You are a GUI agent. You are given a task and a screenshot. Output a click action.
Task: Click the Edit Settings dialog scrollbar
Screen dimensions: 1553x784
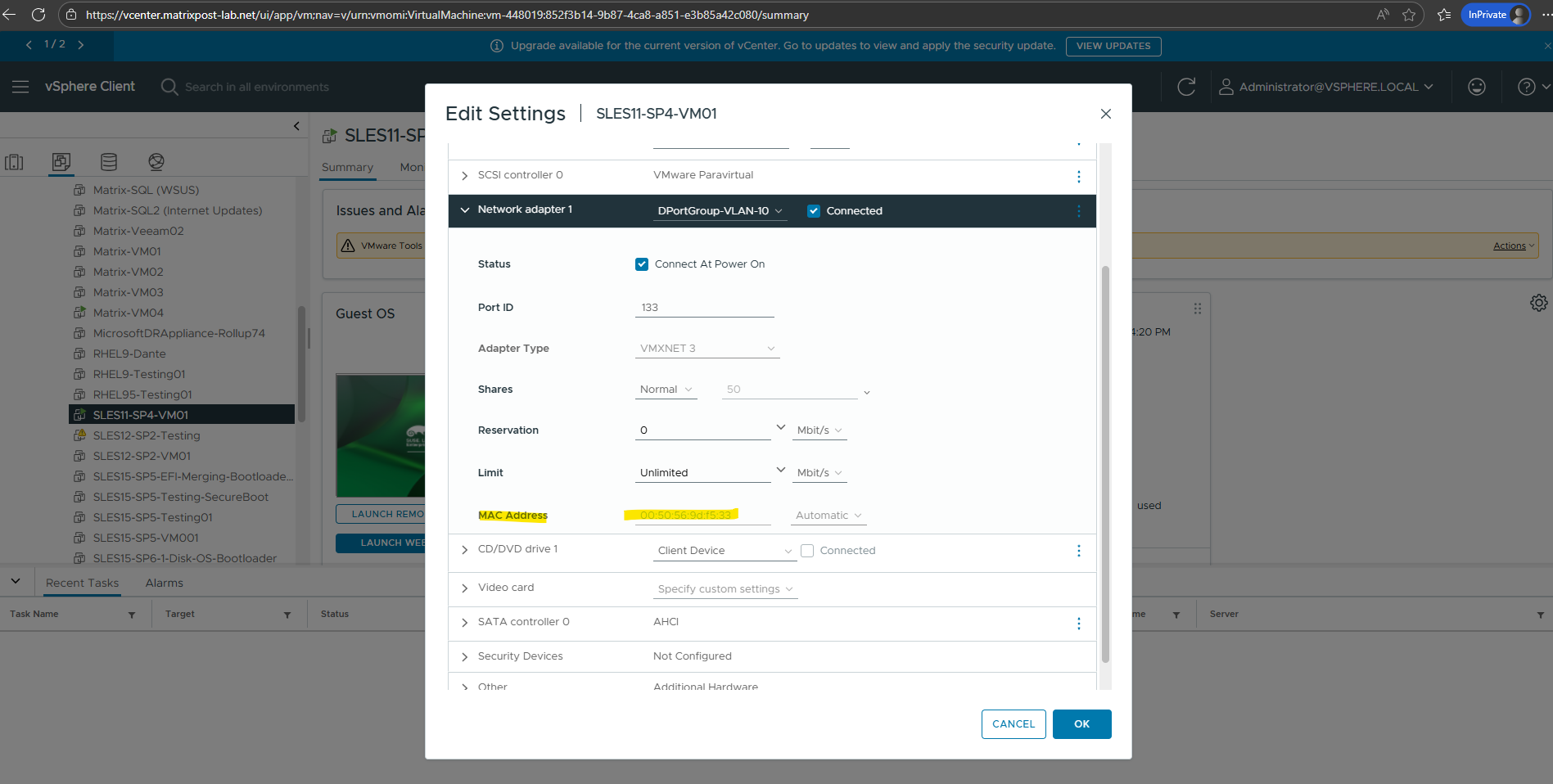1105,464
